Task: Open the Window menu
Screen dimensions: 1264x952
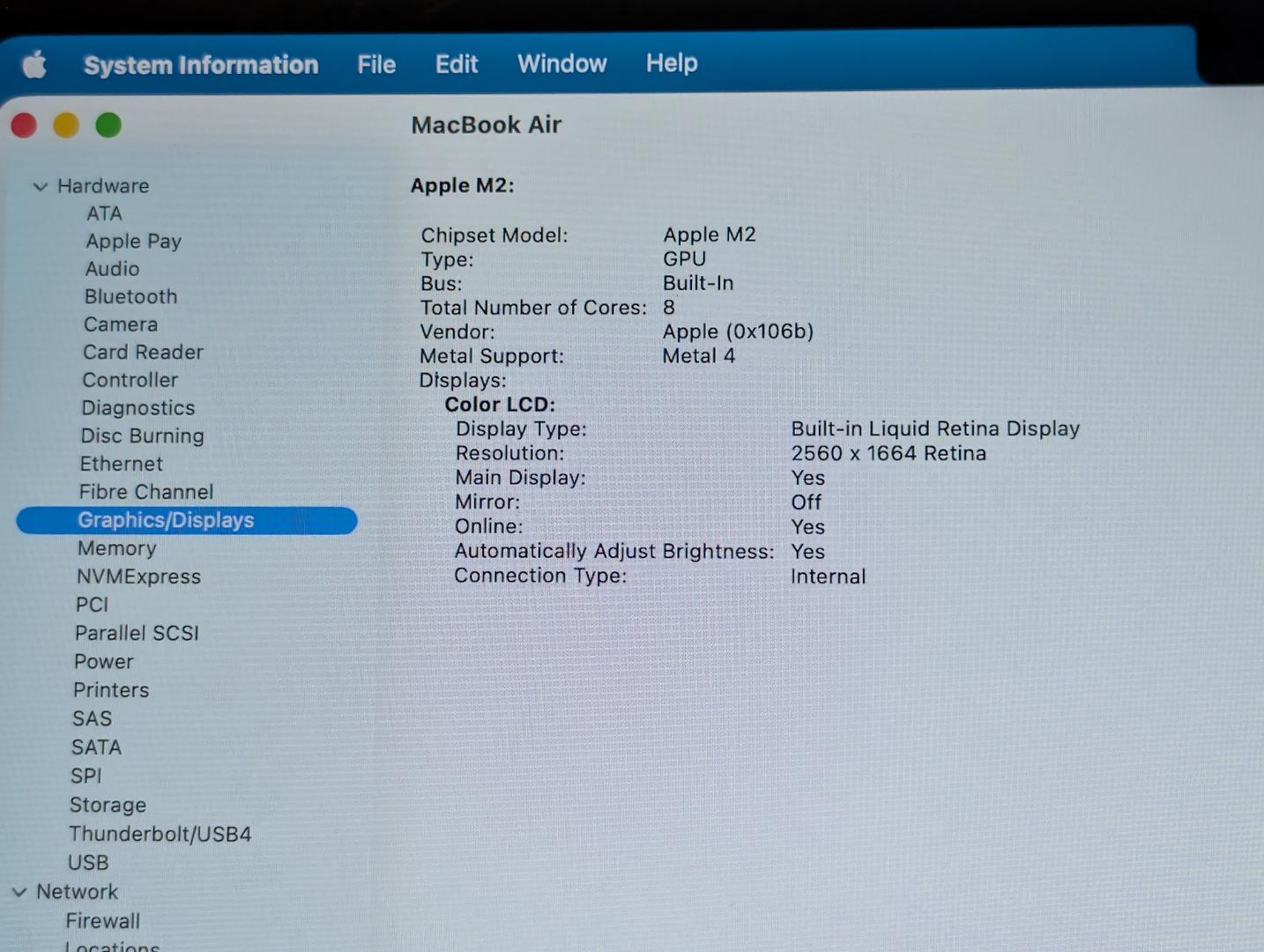Action: click(x=561, y=63)
